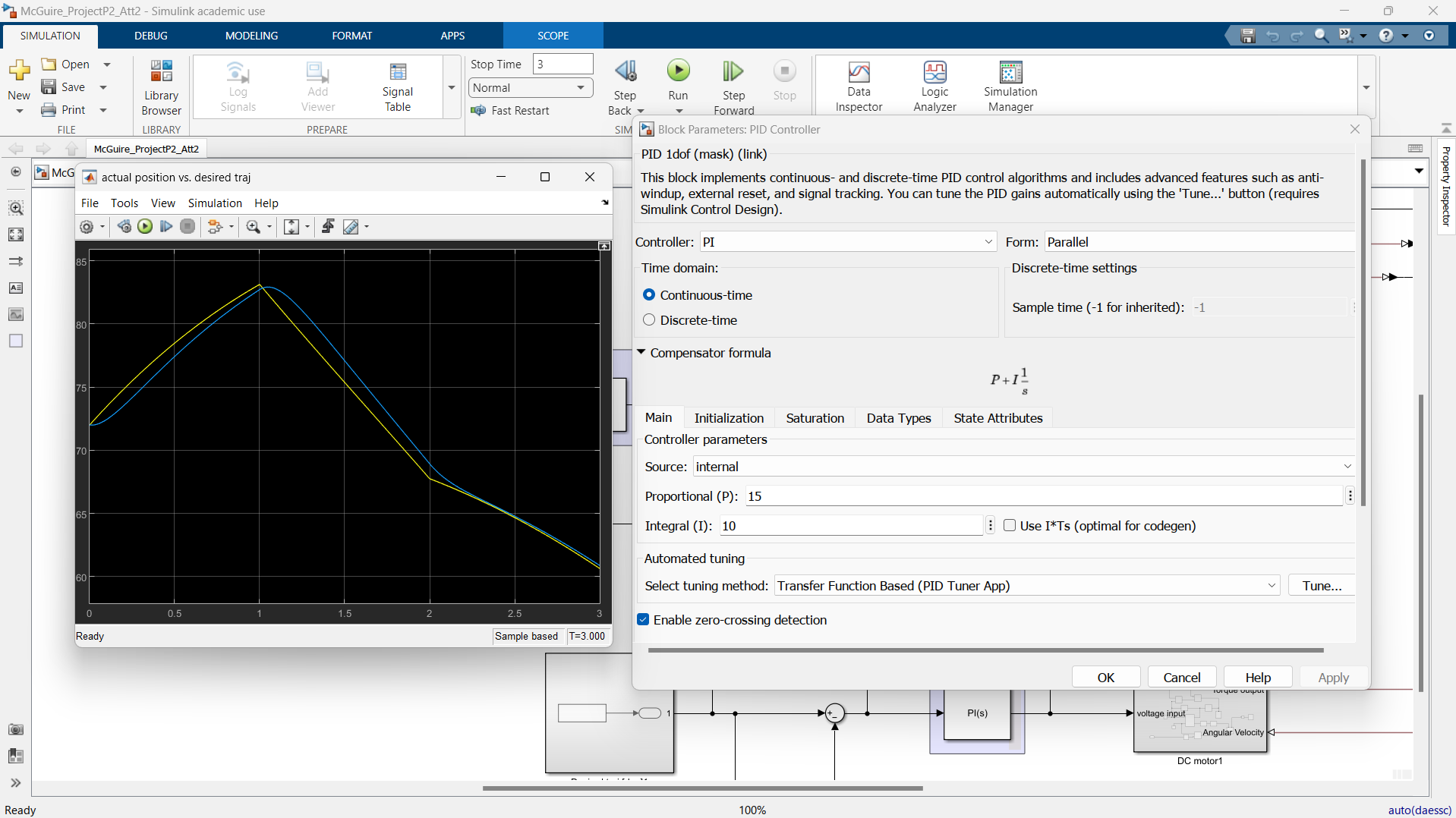Open scope configuration gear icon
The height and width of the screenshot is (818, 1456).
tap(87, 226)
